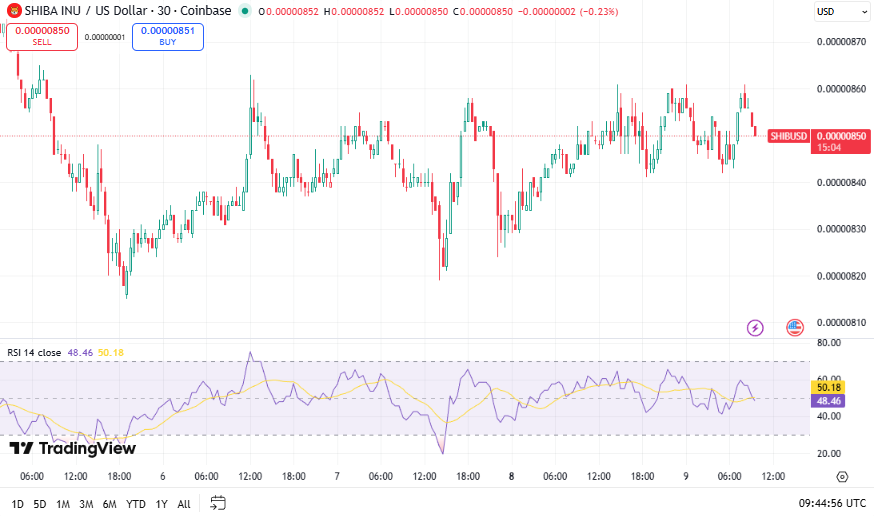
Task: Click the price change -0.00000002 (-0.23%)
Action: pyautogui.click(x=568, y=11)
